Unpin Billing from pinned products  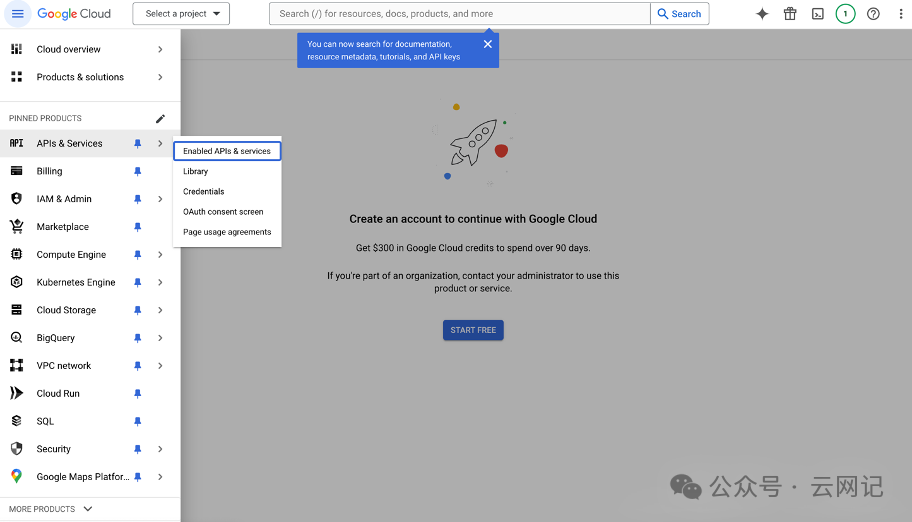coord(138,171)
